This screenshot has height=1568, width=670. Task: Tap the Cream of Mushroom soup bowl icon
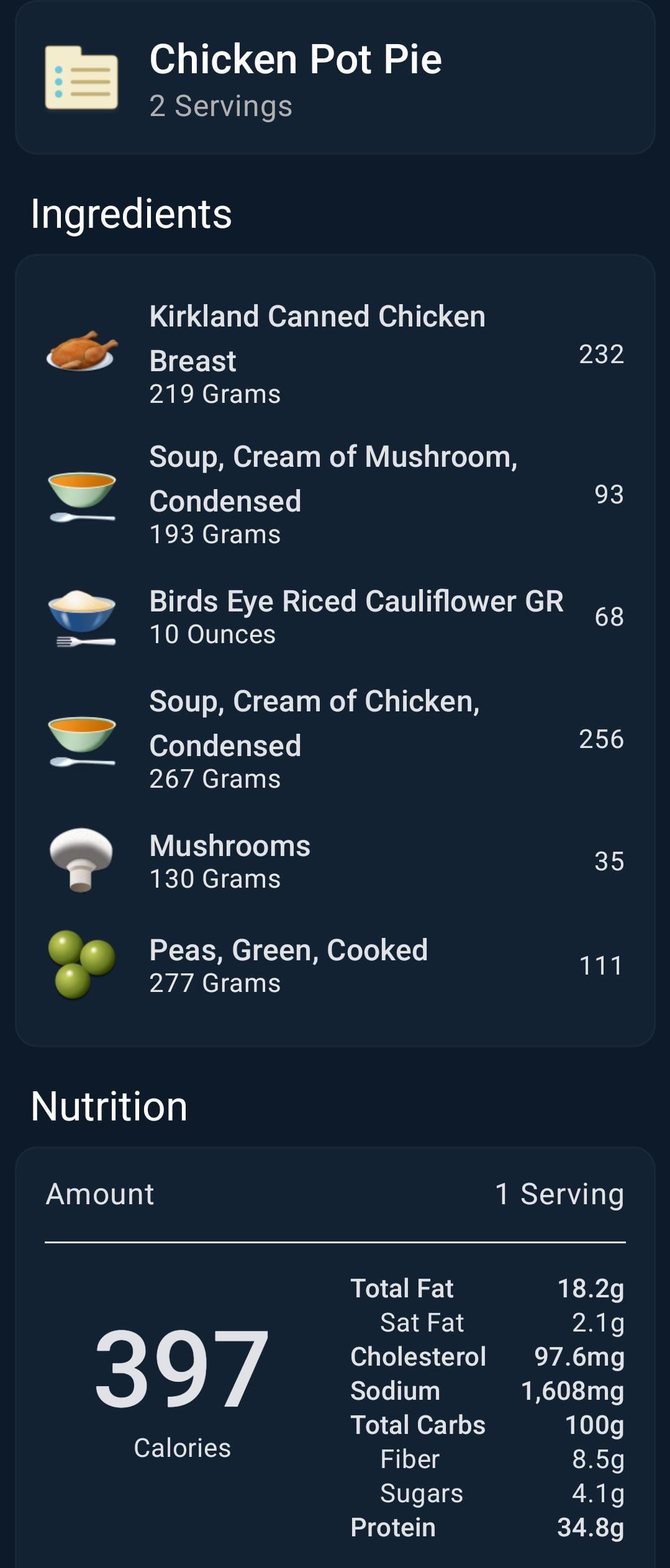[82, 496]
